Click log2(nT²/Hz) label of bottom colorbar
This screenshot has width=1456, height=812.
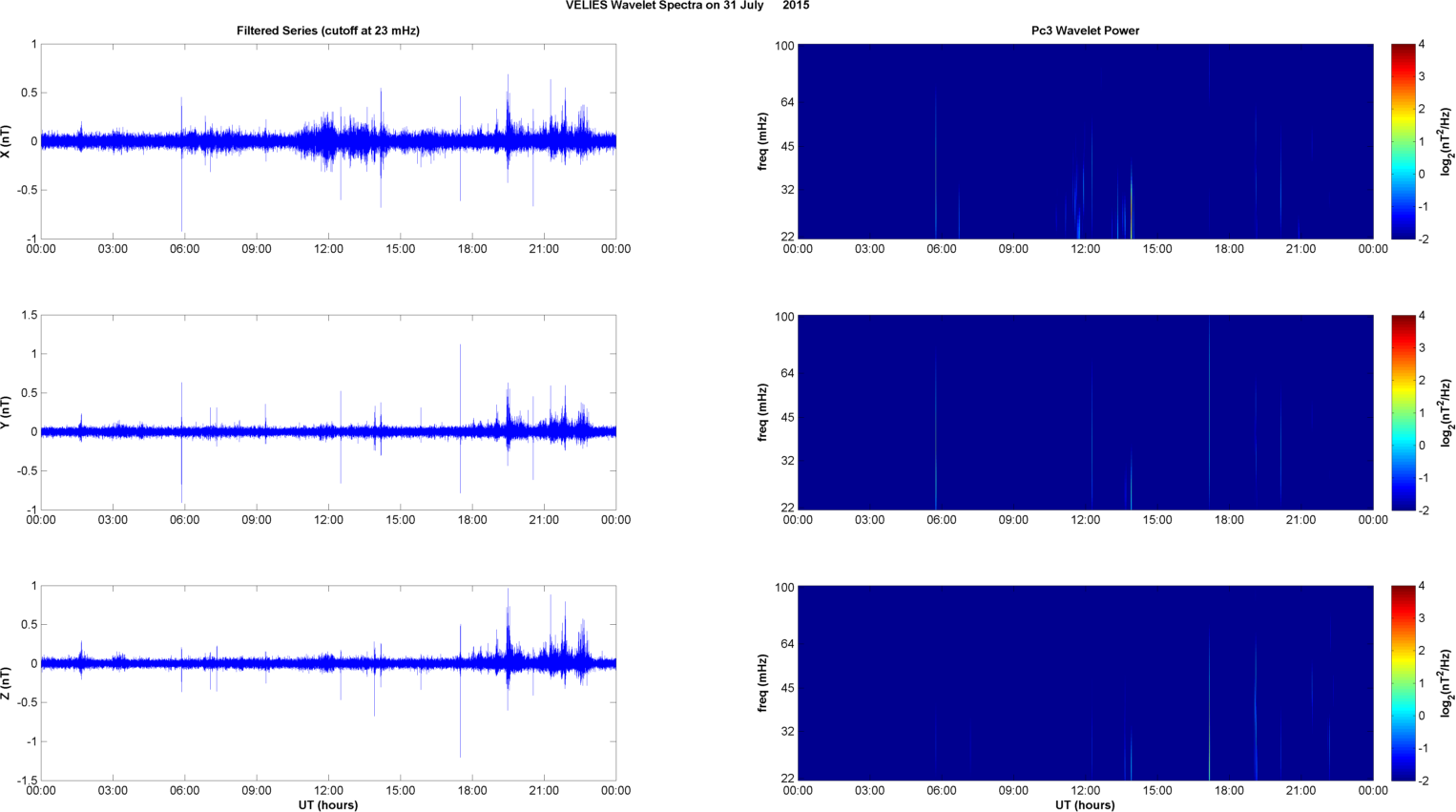1447,683
